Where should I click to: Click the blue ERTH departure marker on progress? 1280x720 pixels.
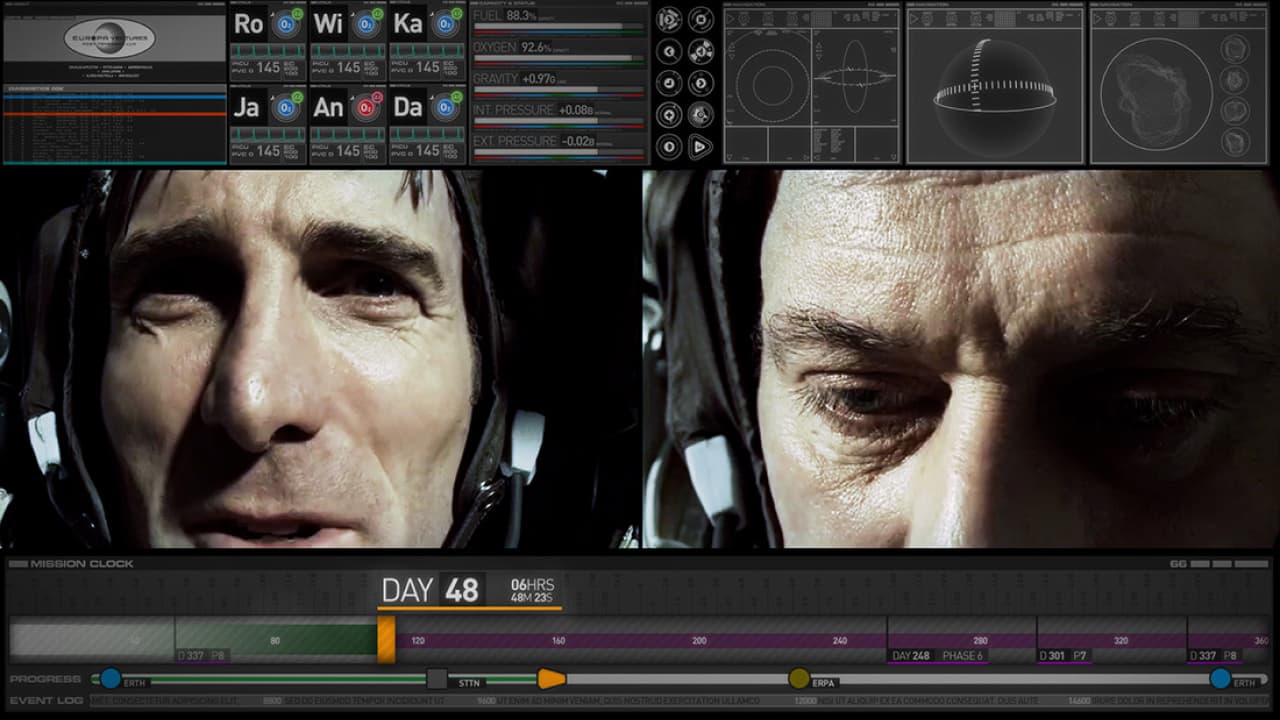[110, 678]
